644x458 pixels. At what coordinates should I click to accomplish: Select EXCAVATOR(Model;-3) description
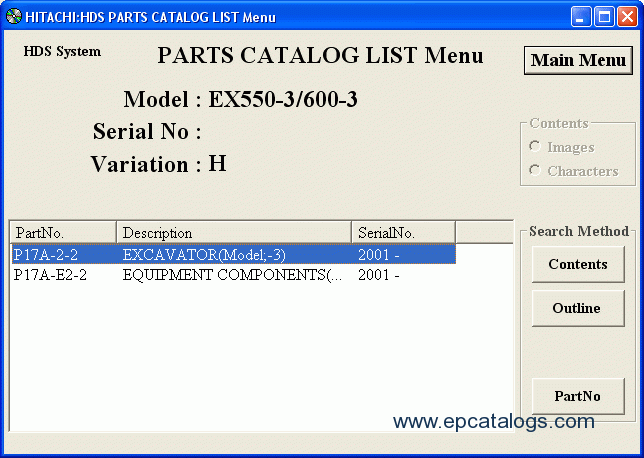(204, 255)
